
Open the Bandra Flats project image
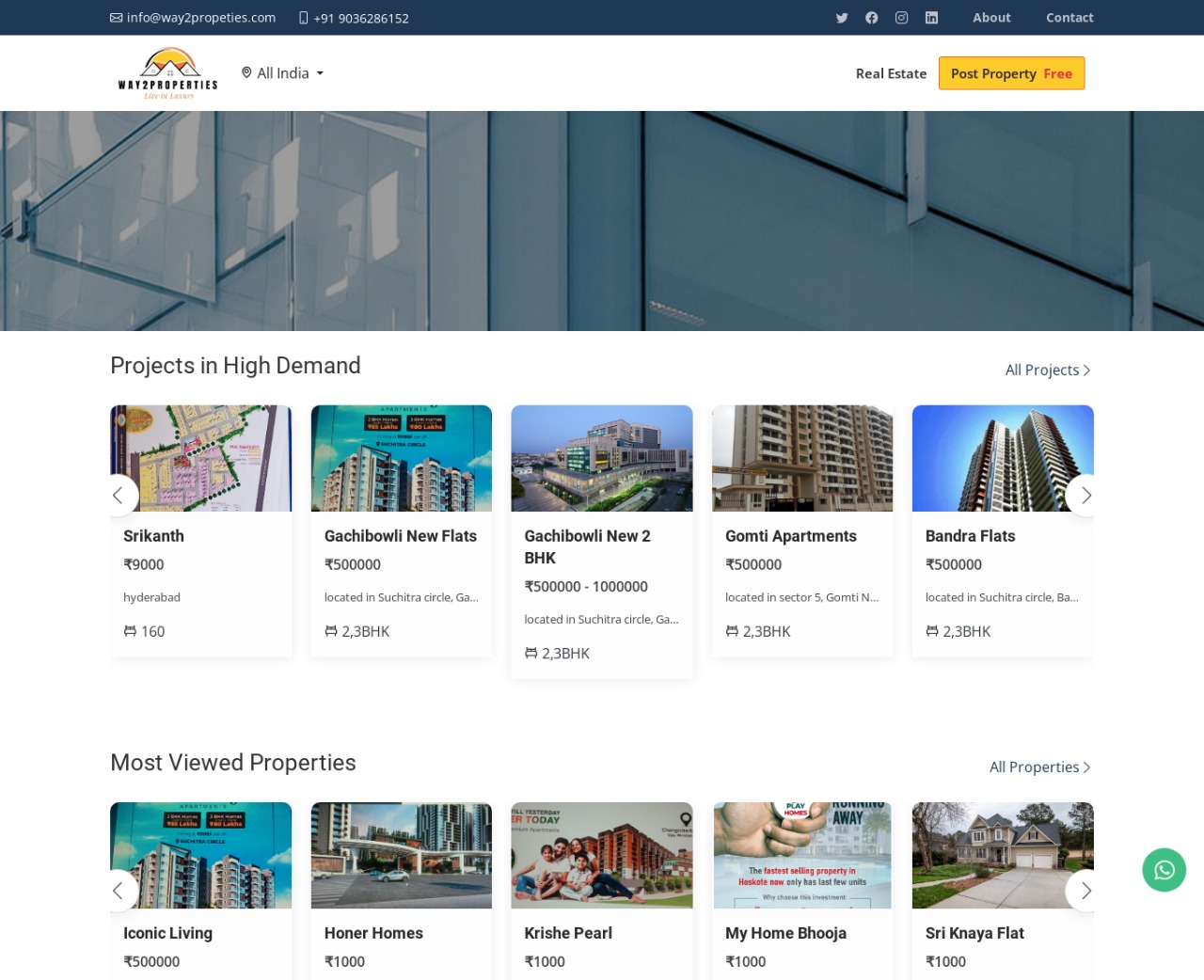click(1003, 458)
